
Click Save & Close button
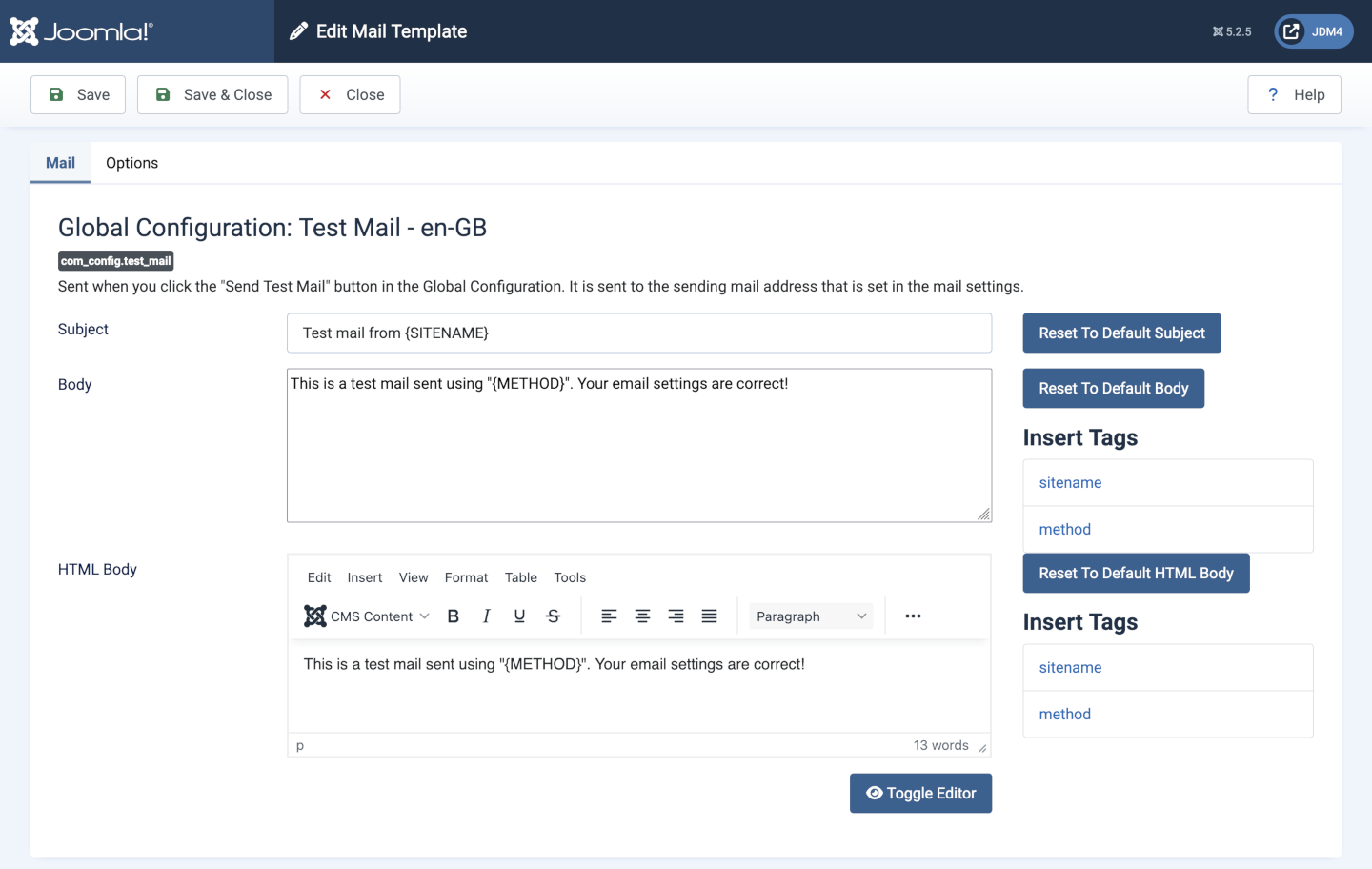[212, 94]
